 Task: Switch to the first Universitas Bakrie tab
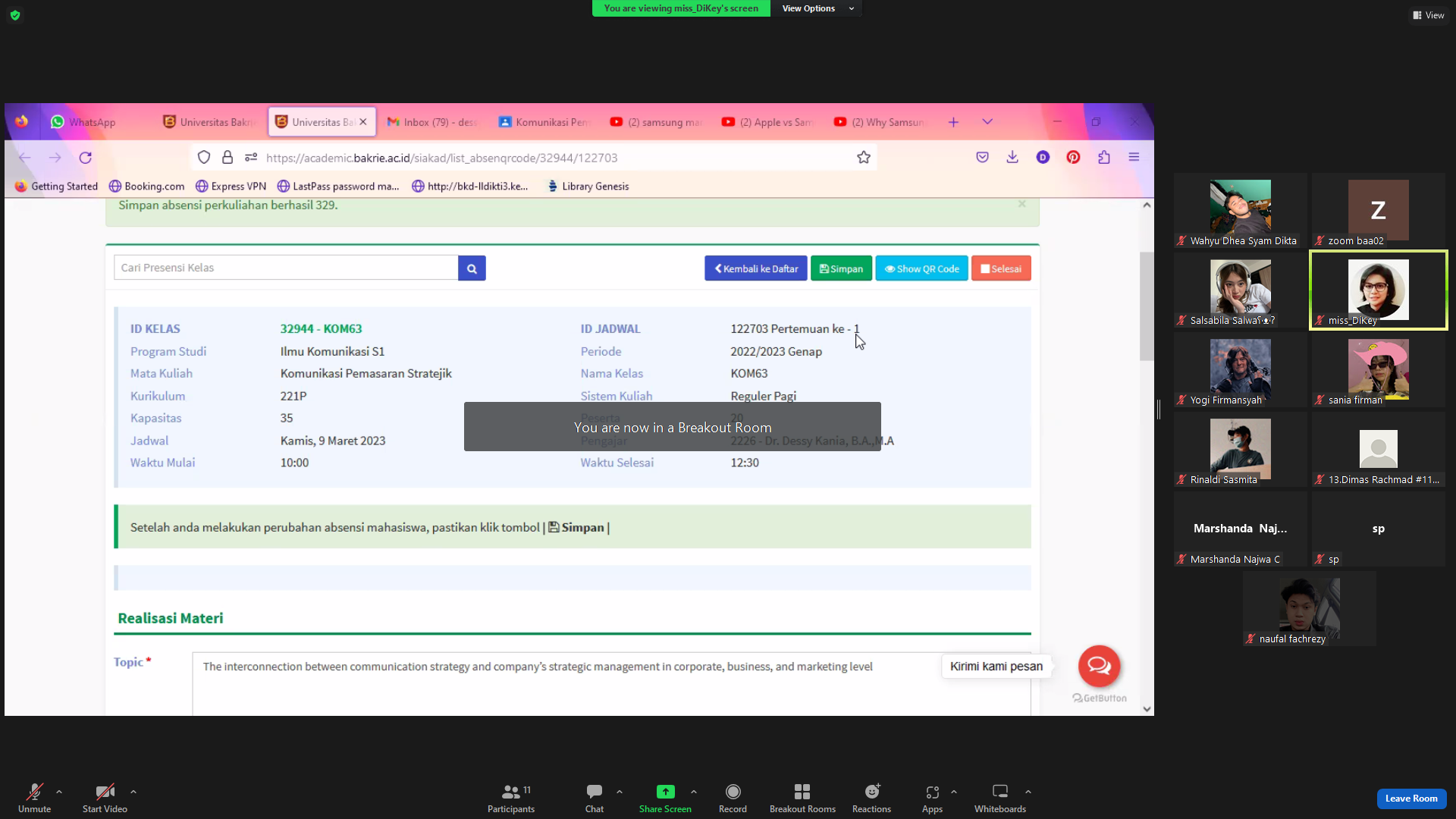[210, 122]
